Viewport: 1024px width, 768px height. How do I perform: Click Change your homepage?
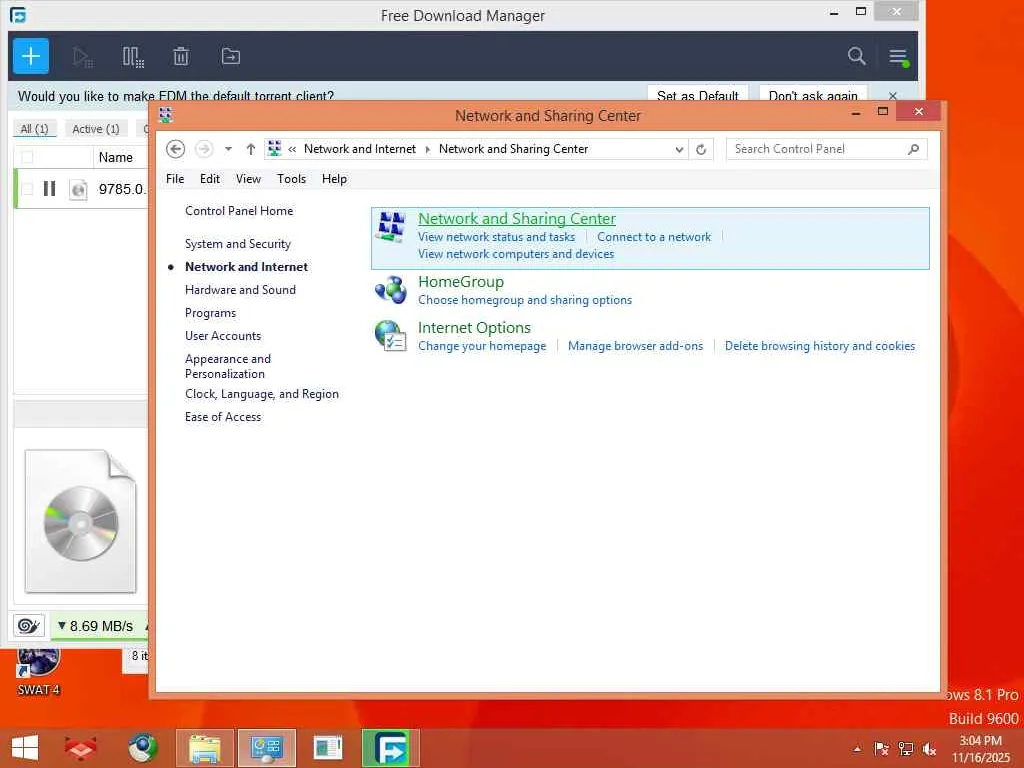point(482,346)
